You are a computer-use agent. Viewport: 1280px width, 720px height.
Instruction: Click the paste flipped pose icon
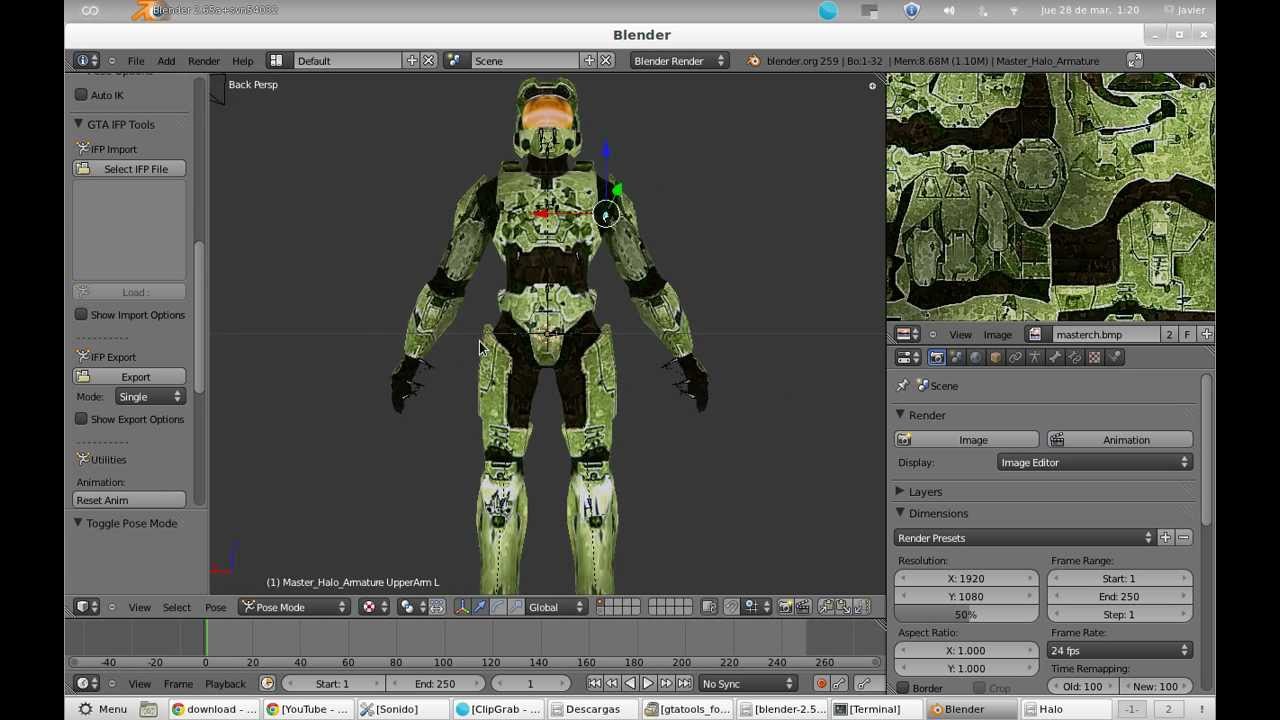[x=860, y=607]
